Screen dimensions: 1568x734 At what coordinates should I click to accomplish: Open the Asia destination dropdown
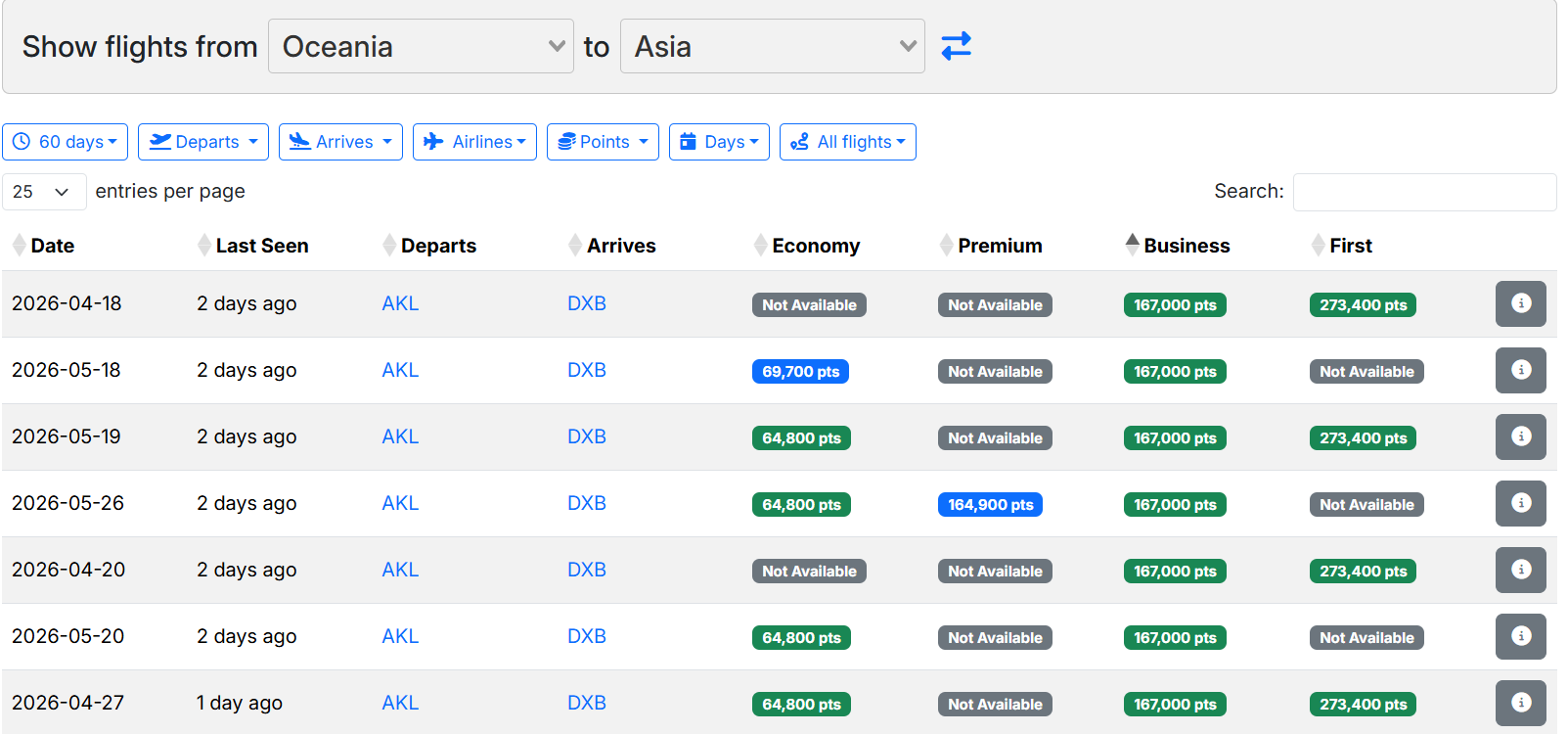pyautogui.click(x=772, y=46)
